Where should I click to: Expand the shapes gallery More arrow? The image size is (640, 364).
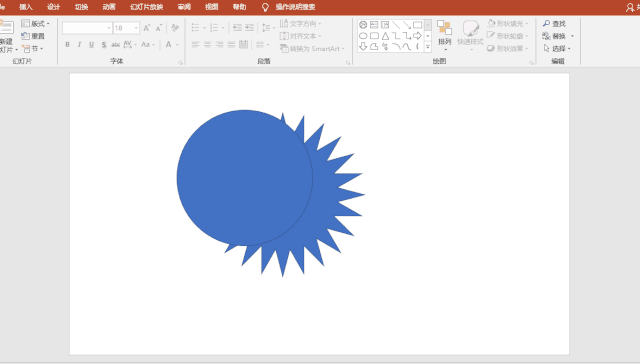coord(427,47)
